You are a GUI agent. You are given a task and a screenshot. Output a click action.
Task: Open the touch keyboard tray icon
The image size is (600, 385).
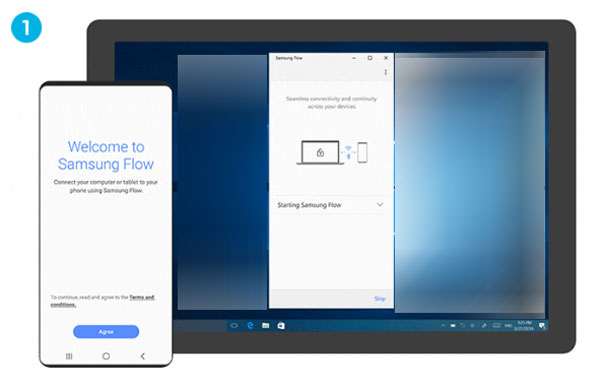click(x=496, y=325)
